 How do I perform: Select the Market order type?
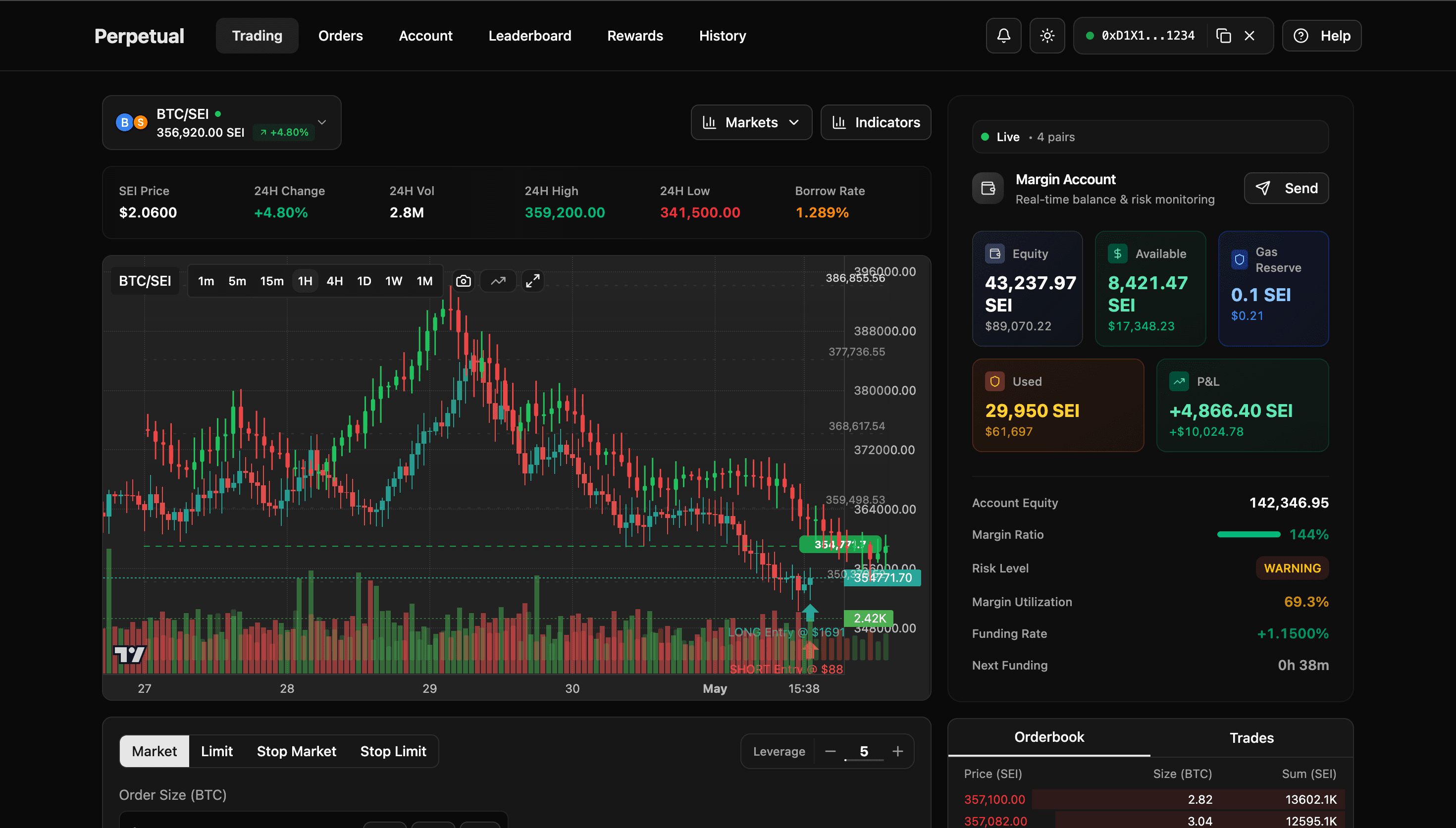tap(154, 751)
